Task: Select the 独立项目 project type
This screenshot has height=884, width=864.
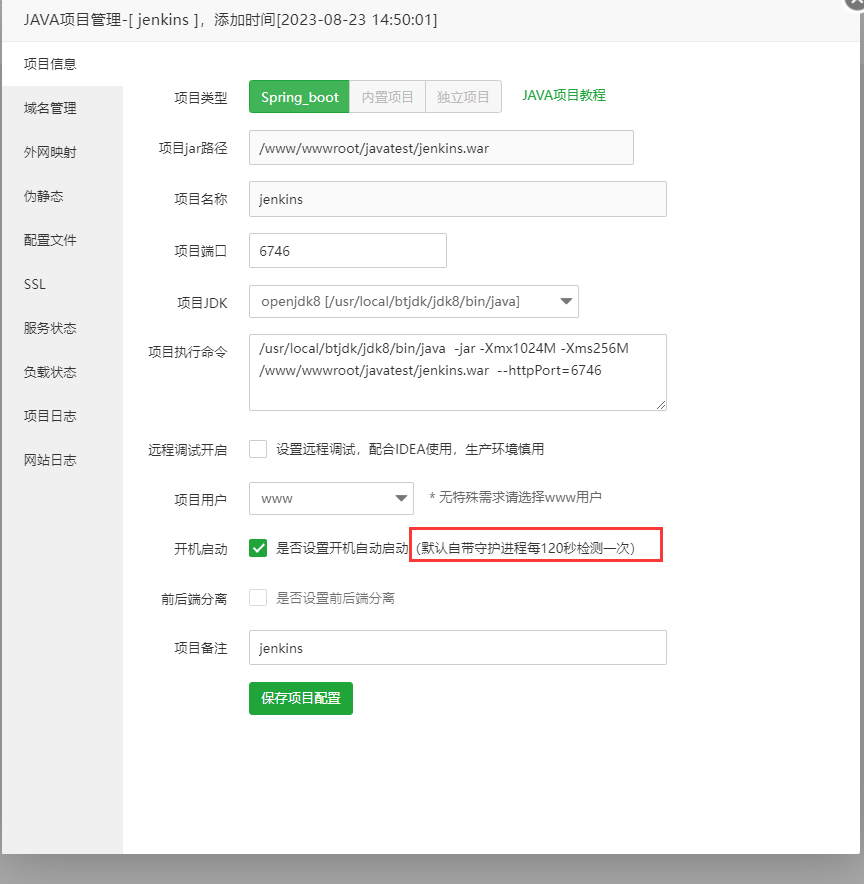Action: click(x=463, y=96)
